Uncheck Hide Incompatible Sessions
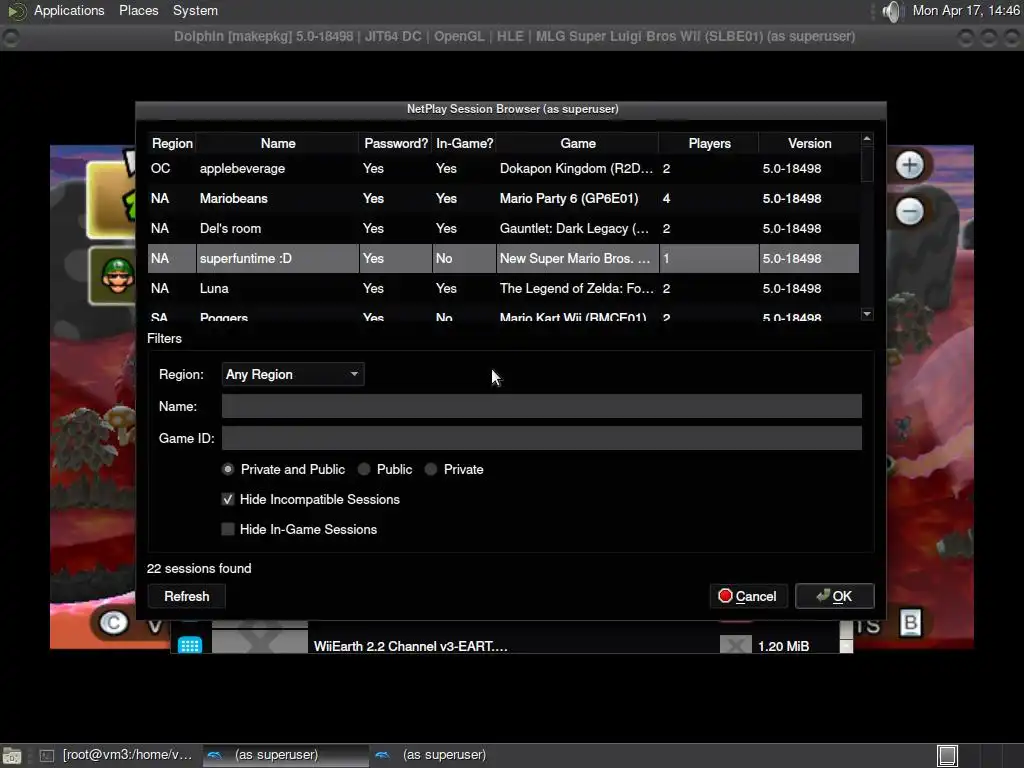The image size is (1024, 768). tap(228, 500)
